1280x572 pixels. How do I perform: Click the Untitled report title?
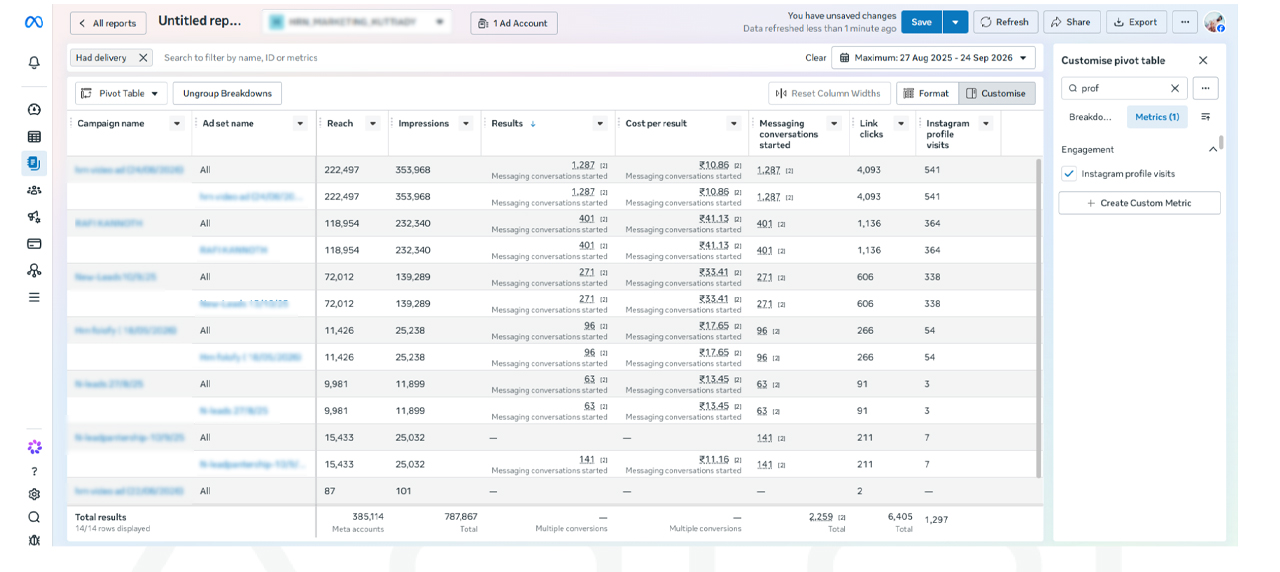pos(200,21)
